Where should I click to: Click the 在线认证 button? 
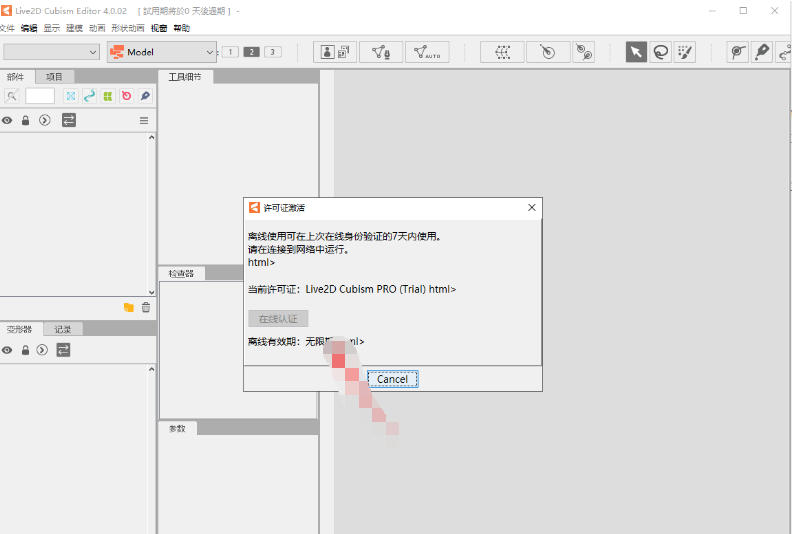point(278,319)
